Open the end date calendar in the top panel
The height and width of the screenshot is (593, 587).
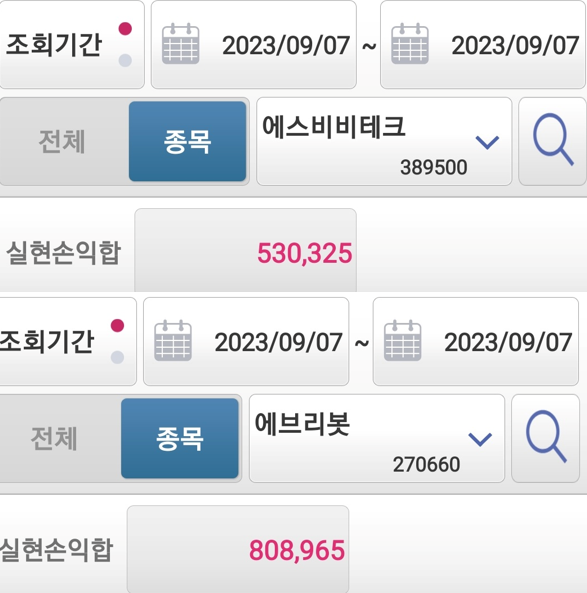pyautogui.click(x=410, y=44)
